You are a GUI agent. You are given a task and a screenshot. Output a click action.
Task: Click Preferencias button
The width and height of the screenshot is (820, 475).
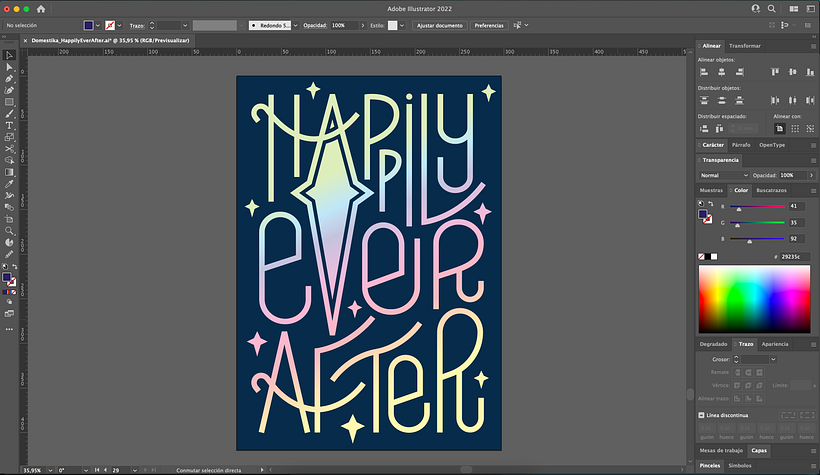(489, 25)
